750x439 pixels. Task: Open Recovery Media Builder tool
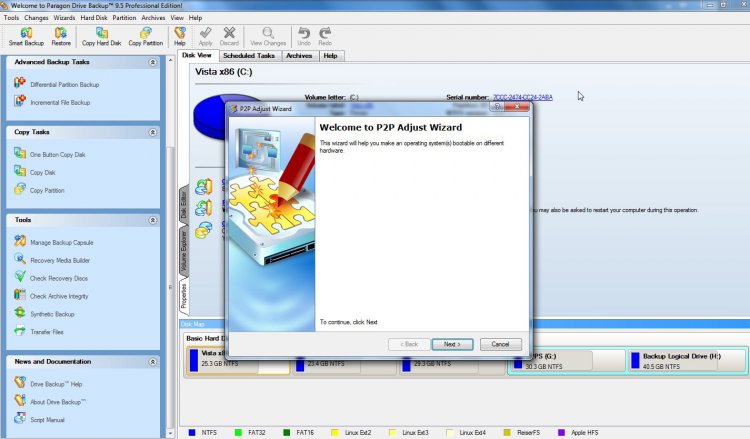(52, 260)
